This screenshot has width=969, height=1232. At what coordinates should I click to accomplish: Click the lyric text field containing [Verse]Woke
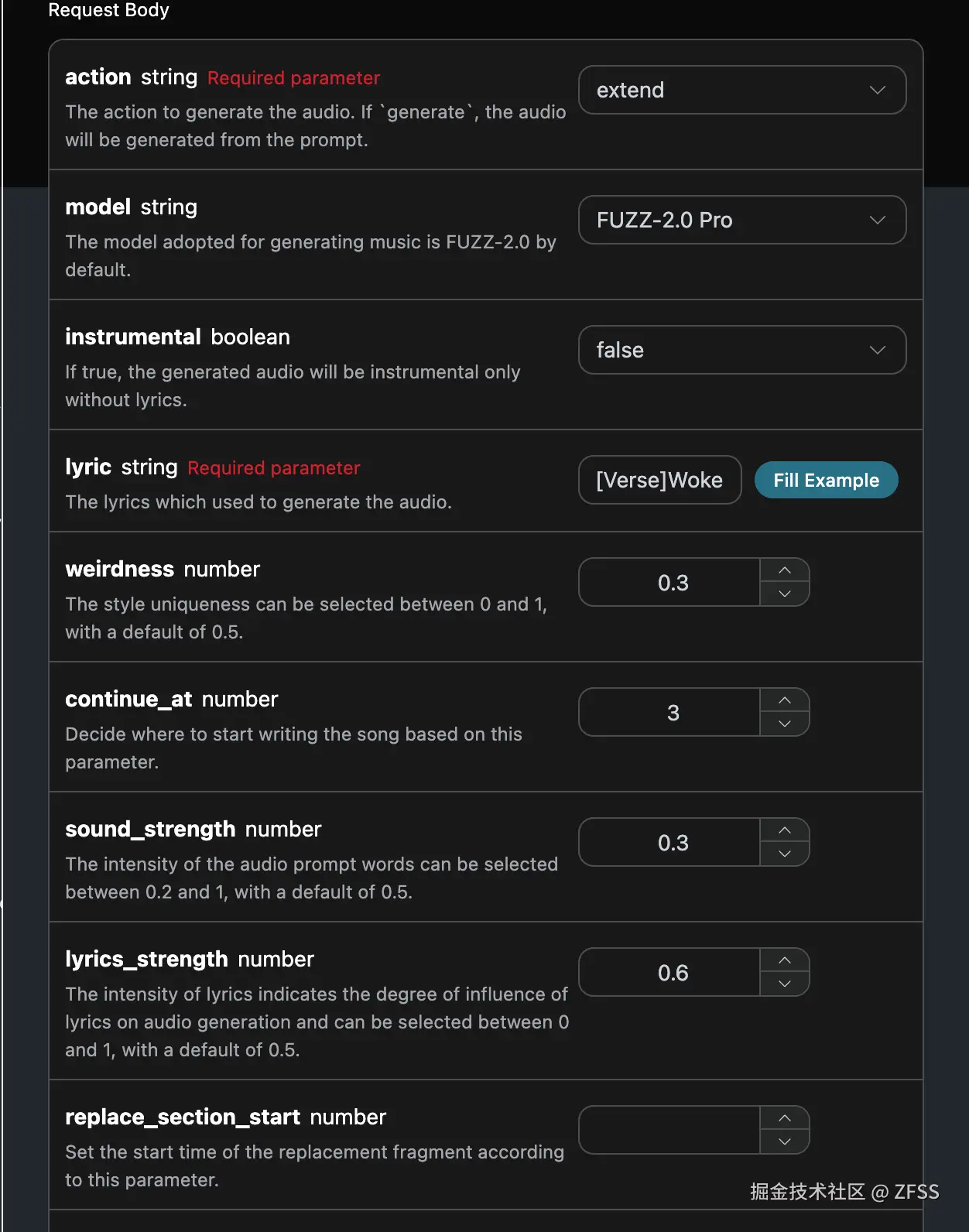(x=659, y=480)
